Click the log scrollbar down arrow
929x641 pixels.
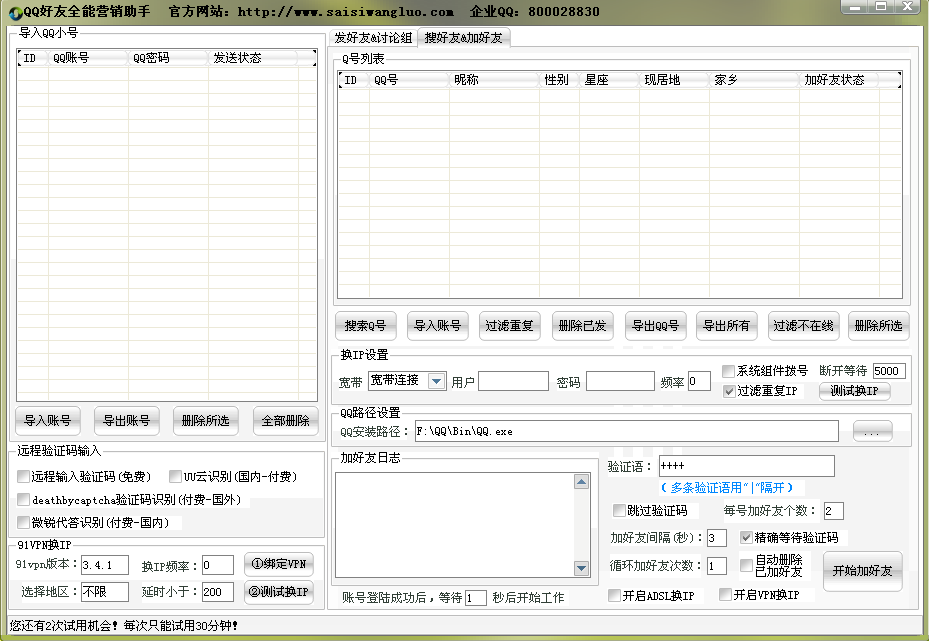581,568
